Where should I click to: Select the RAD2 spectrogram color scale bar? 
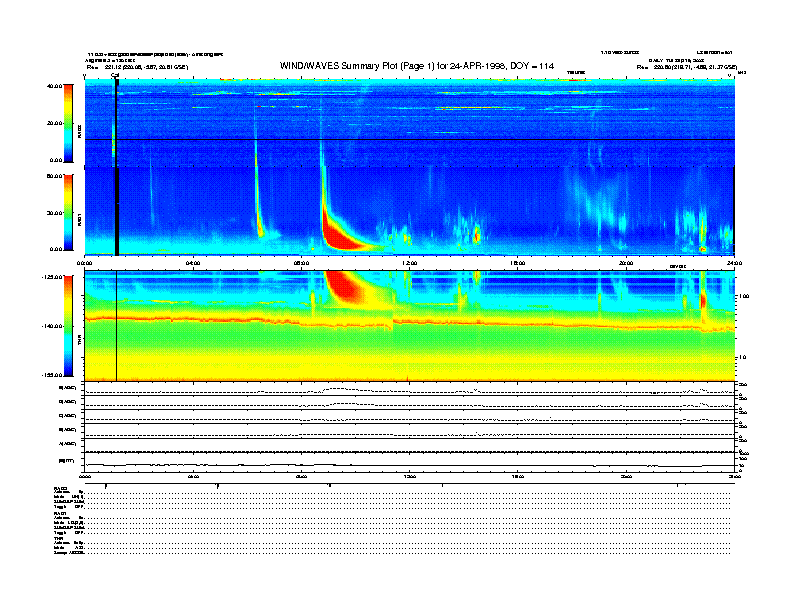(x=68, y=123)
